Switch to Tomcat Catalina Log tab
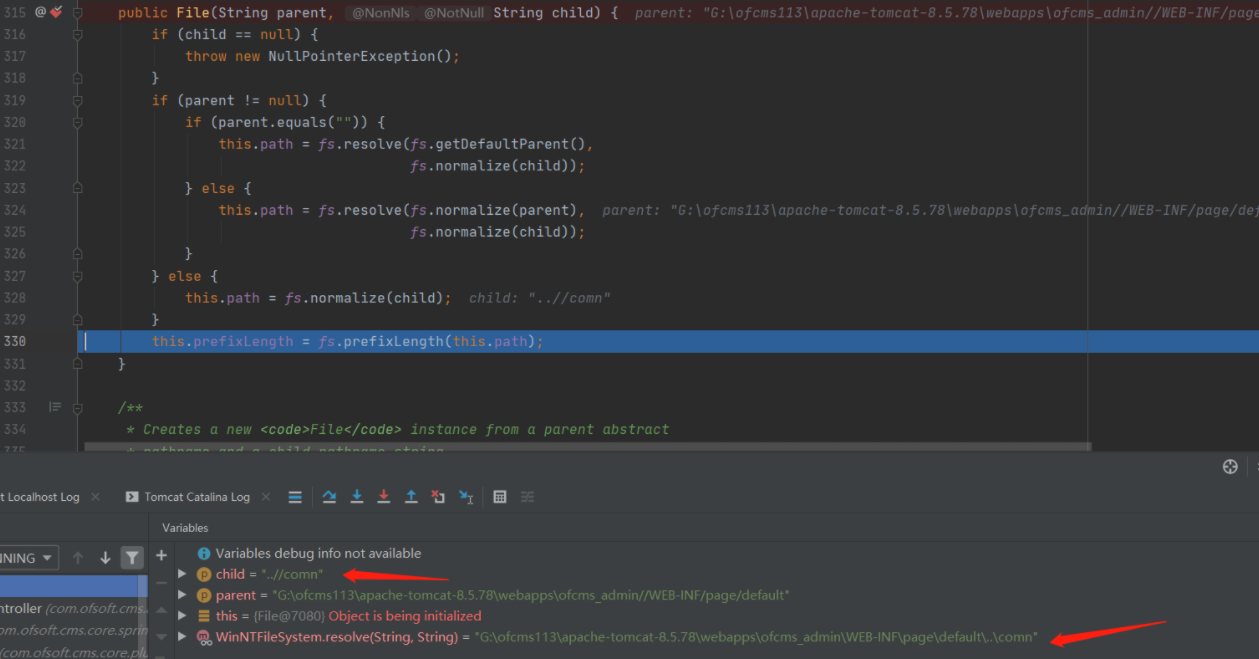This screenshot has width=1259, height=659. [197, 497]
